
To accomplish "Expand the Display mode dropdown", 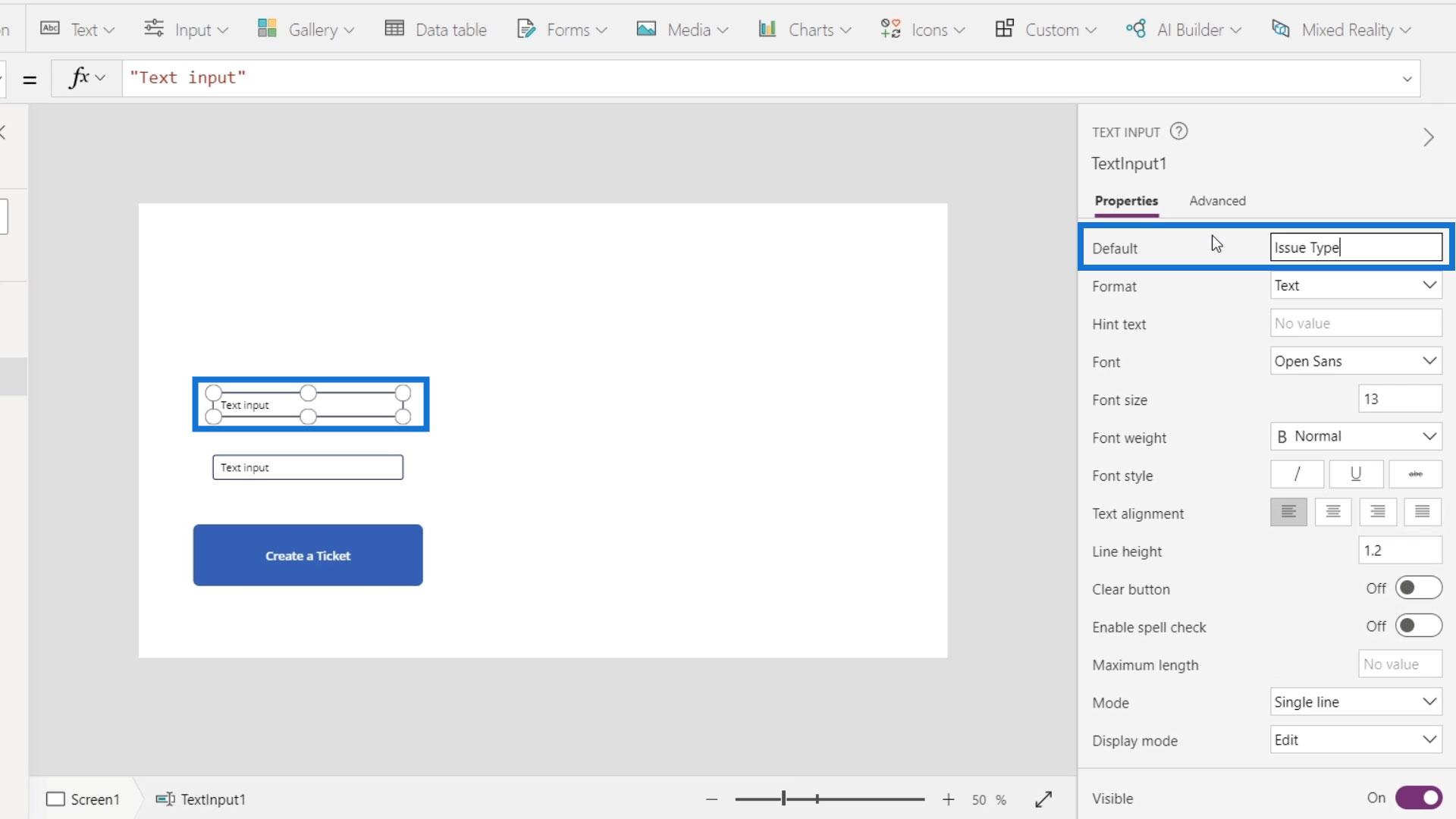I will 1355,740.
